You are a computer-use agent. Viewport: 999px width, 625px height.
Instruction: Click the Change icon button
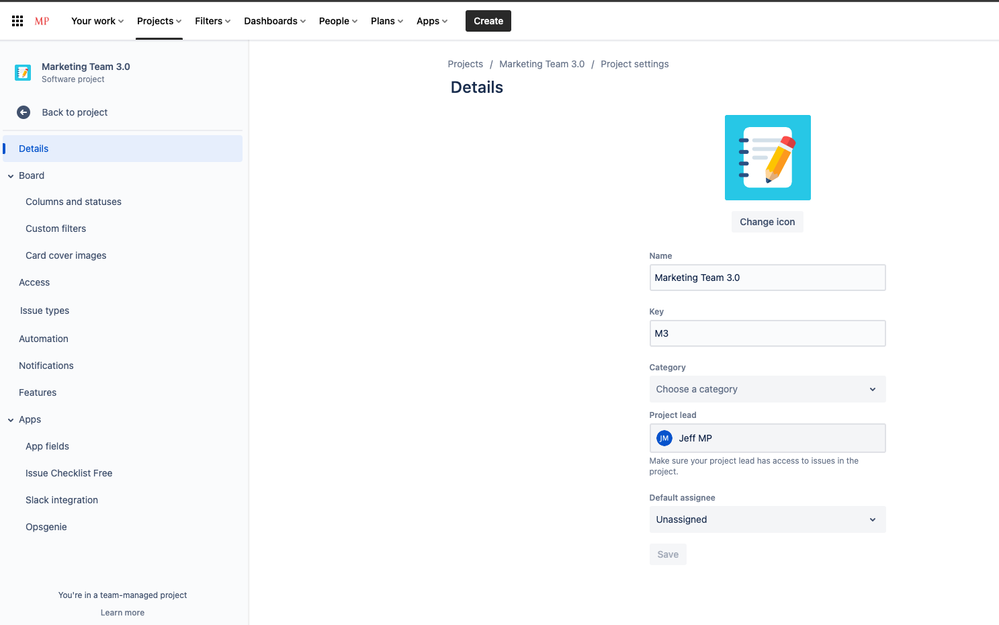click(767, 221)
